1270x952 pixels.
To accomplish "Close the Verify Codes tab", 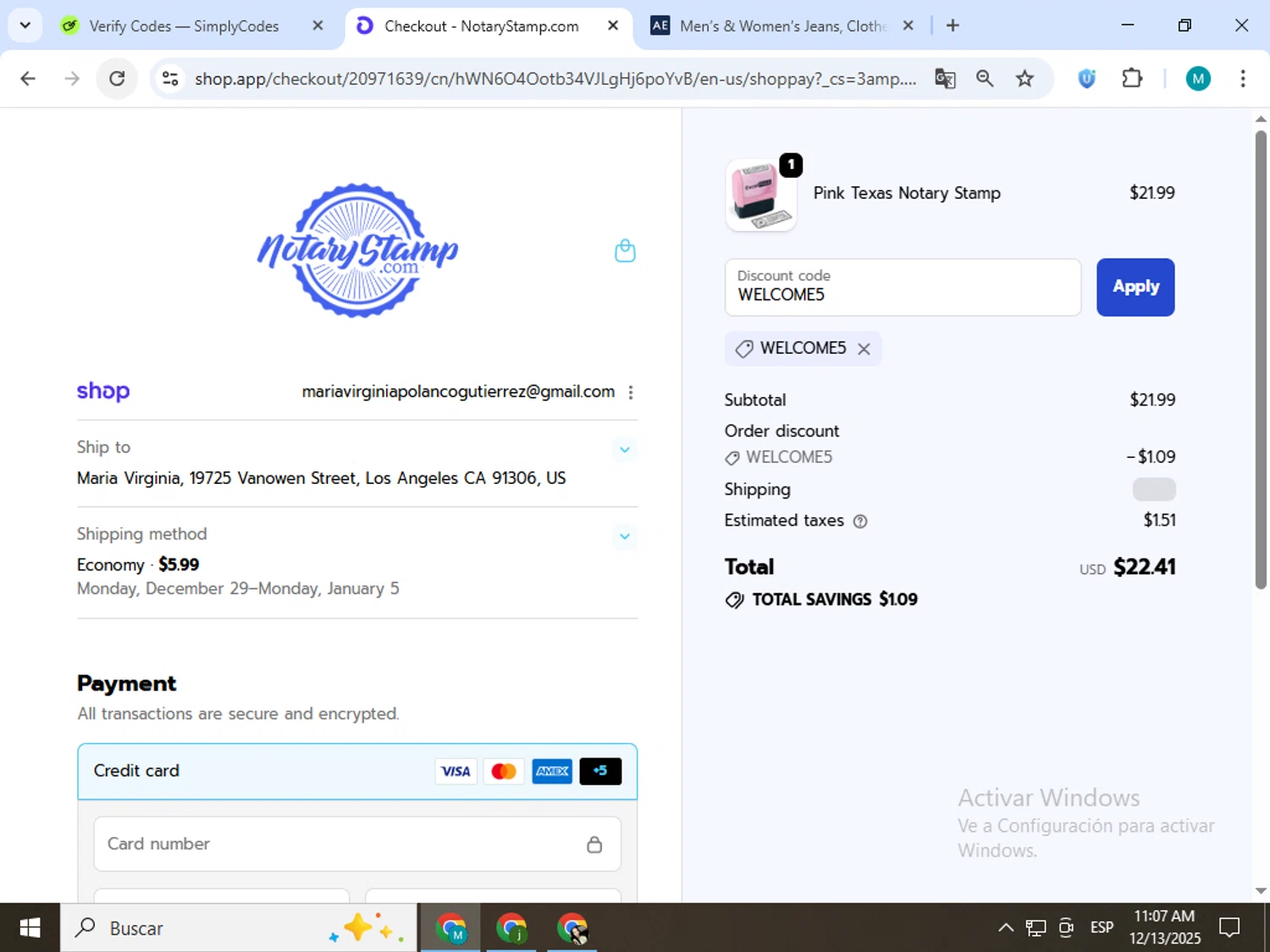I will 317,25.
